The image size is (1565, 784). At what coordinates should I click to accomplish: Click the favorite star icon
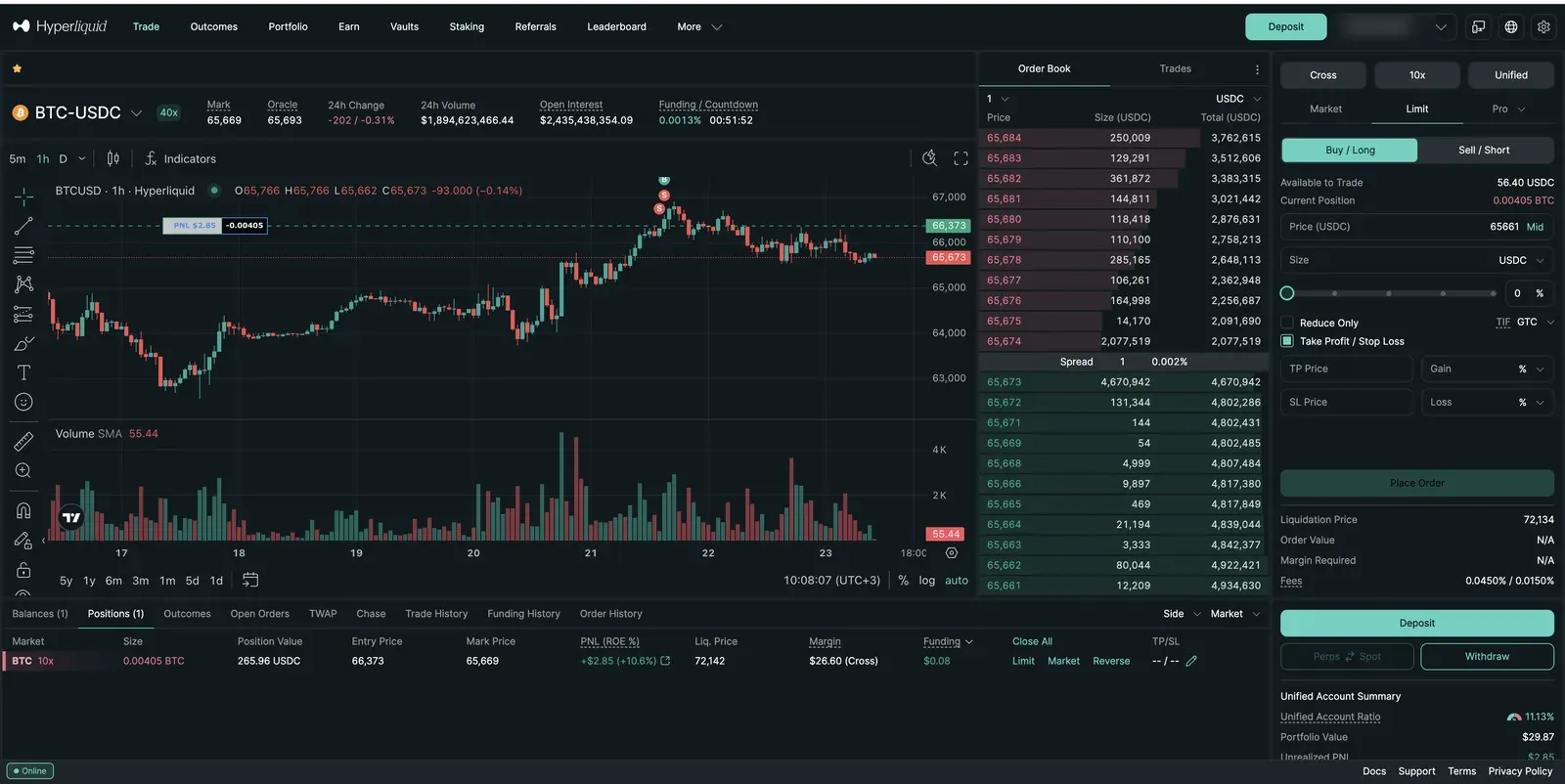click(x=17, y=68)
